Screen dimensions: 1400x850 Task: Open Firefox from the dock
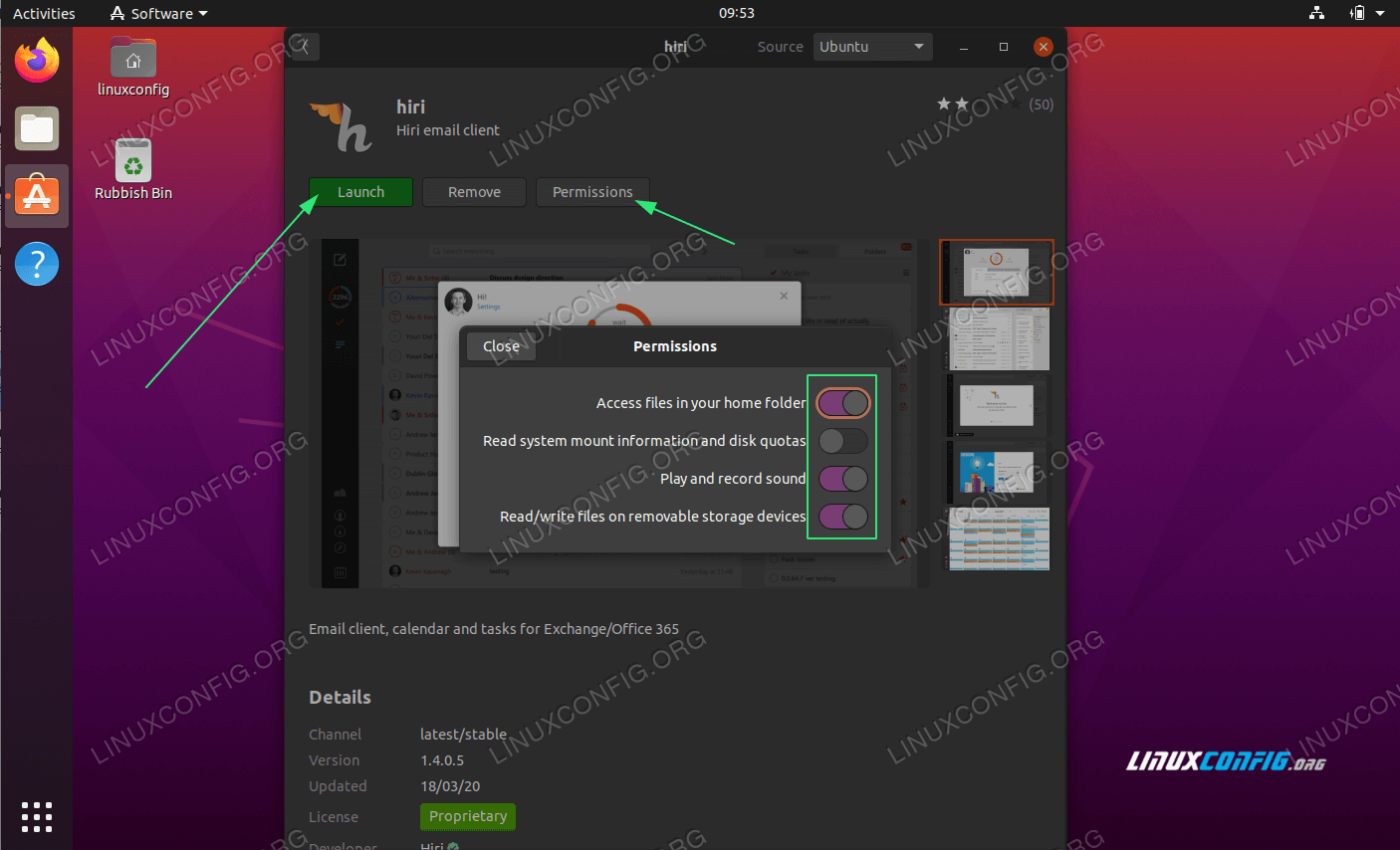pyautogui.click(x=37, y=60)
